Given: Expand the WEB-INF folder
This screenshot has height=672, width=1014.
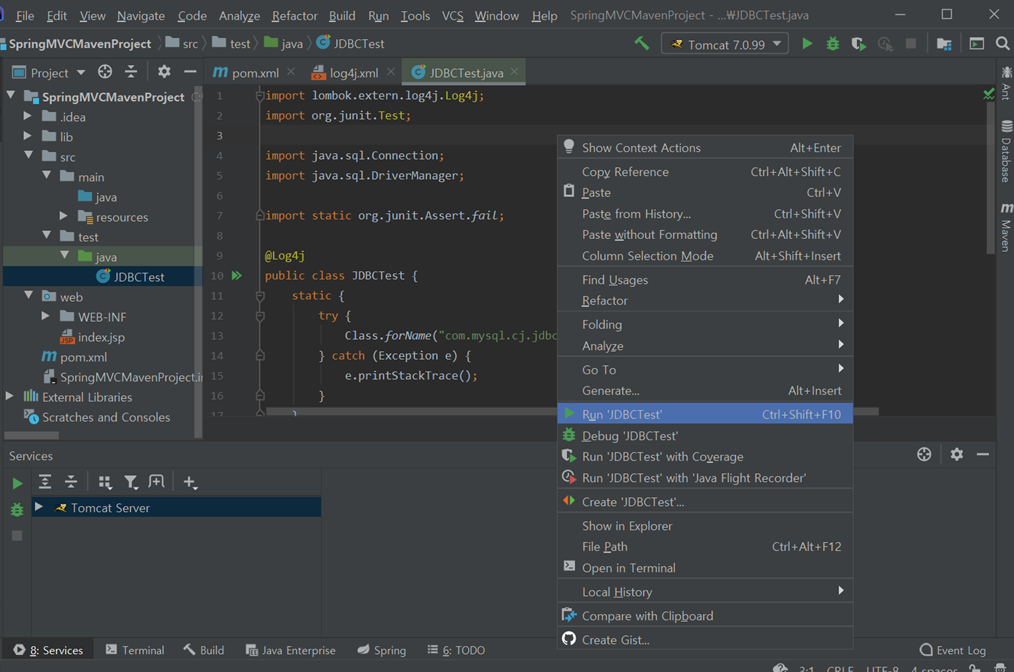Looking at the screenshot, I should pos(45,316).
